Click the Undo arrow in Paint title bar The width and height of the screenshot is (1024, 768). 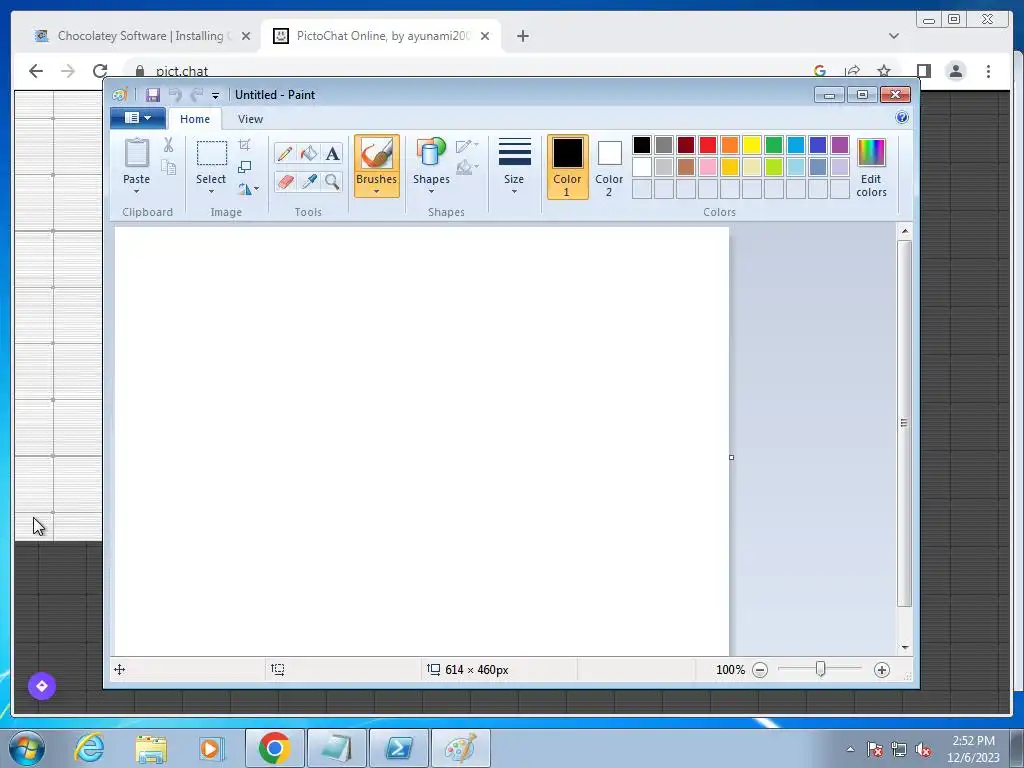174,95
